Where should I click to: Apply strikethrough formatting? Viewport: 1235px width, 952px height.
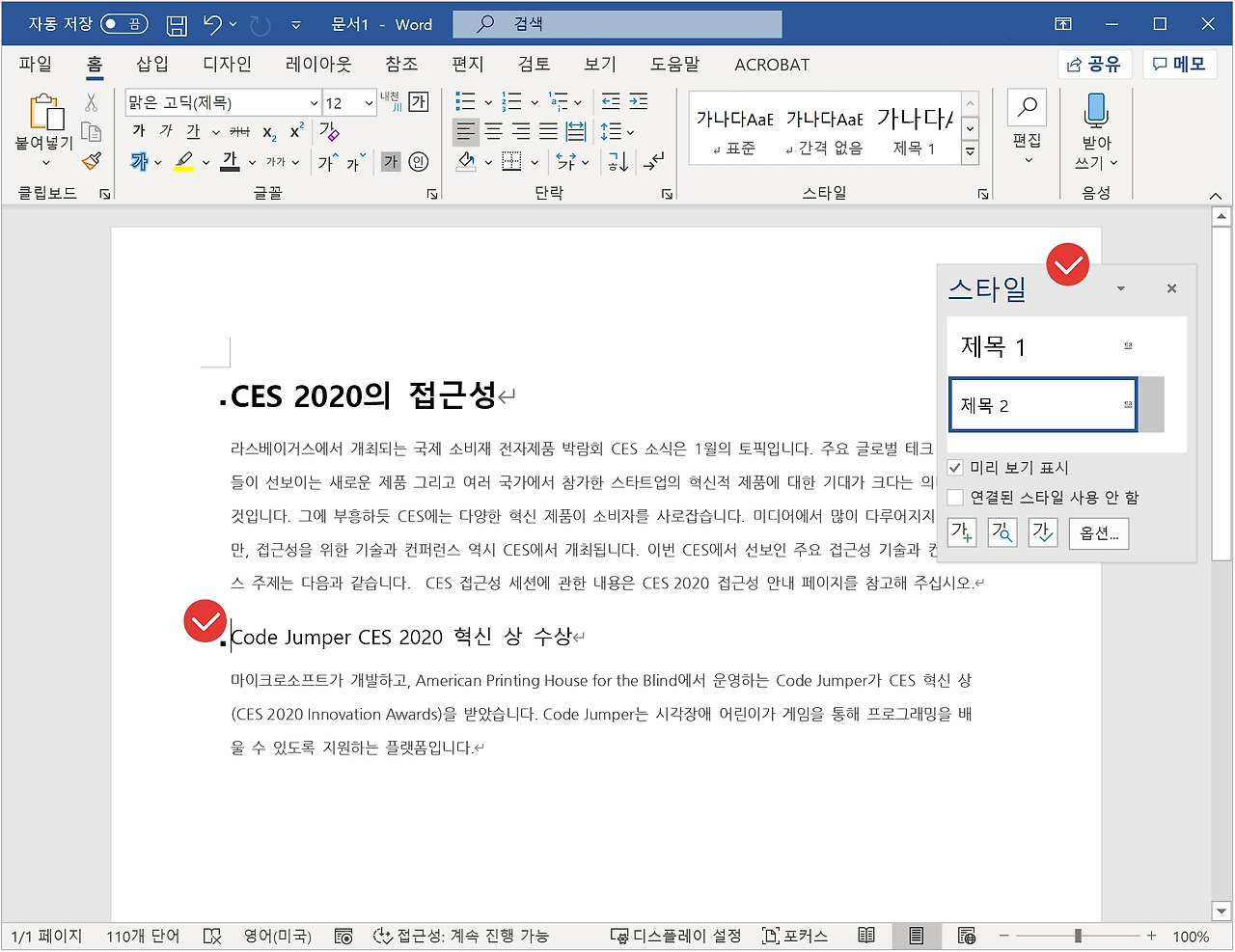point(240,131)
